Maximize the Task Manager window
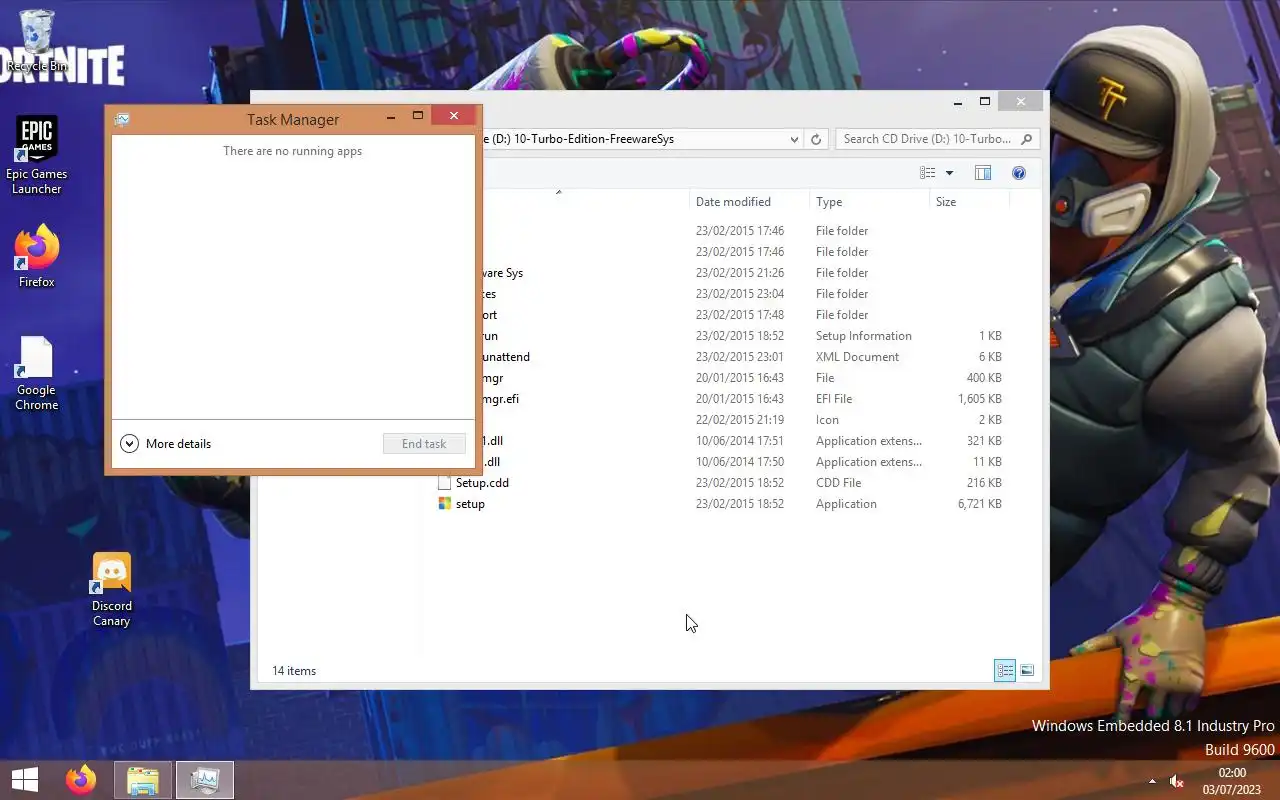Viewport: 1280px width, 800px height. click(x=418, y=116)
